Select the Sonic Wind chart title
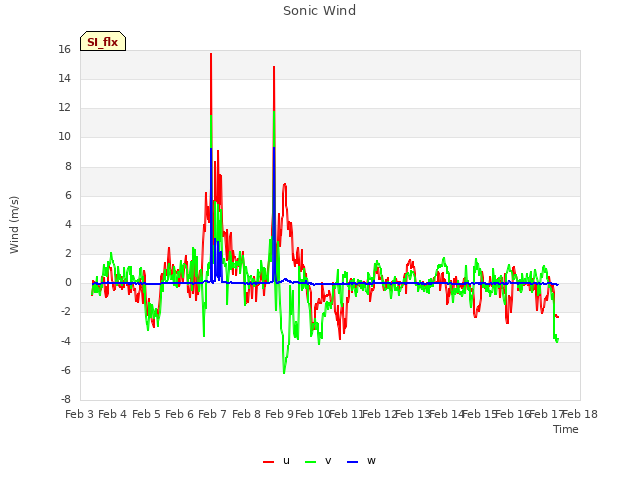The image size is (640, 480). tap(320, 11)
